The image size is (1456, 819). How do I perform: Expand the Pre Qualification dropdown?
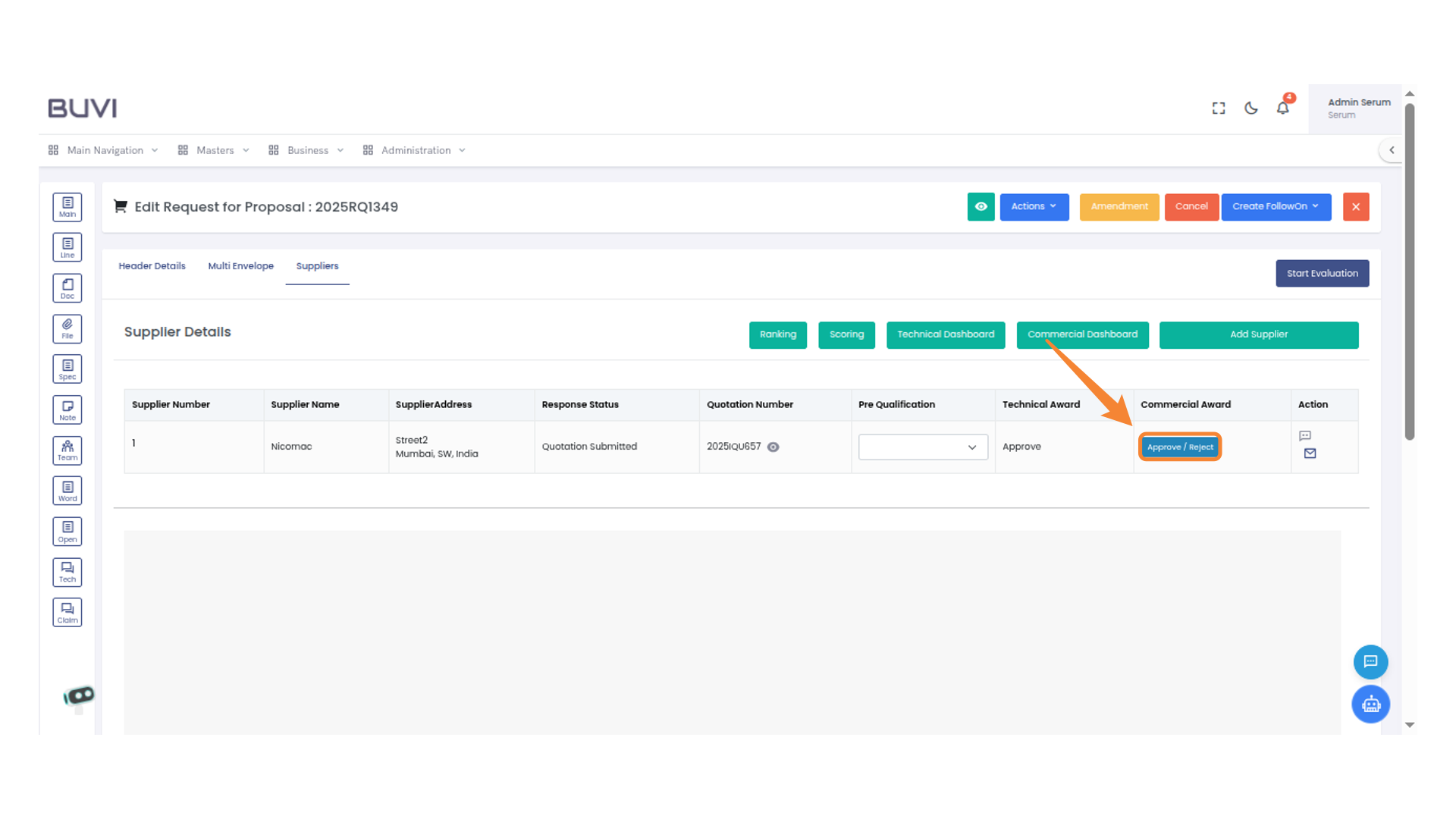(923, 447)
